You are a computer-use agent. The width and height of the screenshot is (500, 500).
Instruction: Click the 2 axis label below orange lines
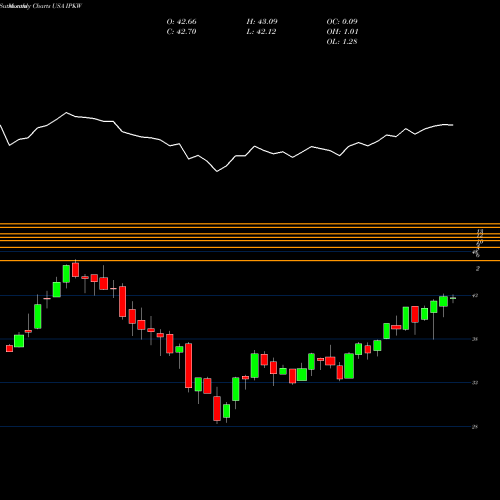pos(478,268)
